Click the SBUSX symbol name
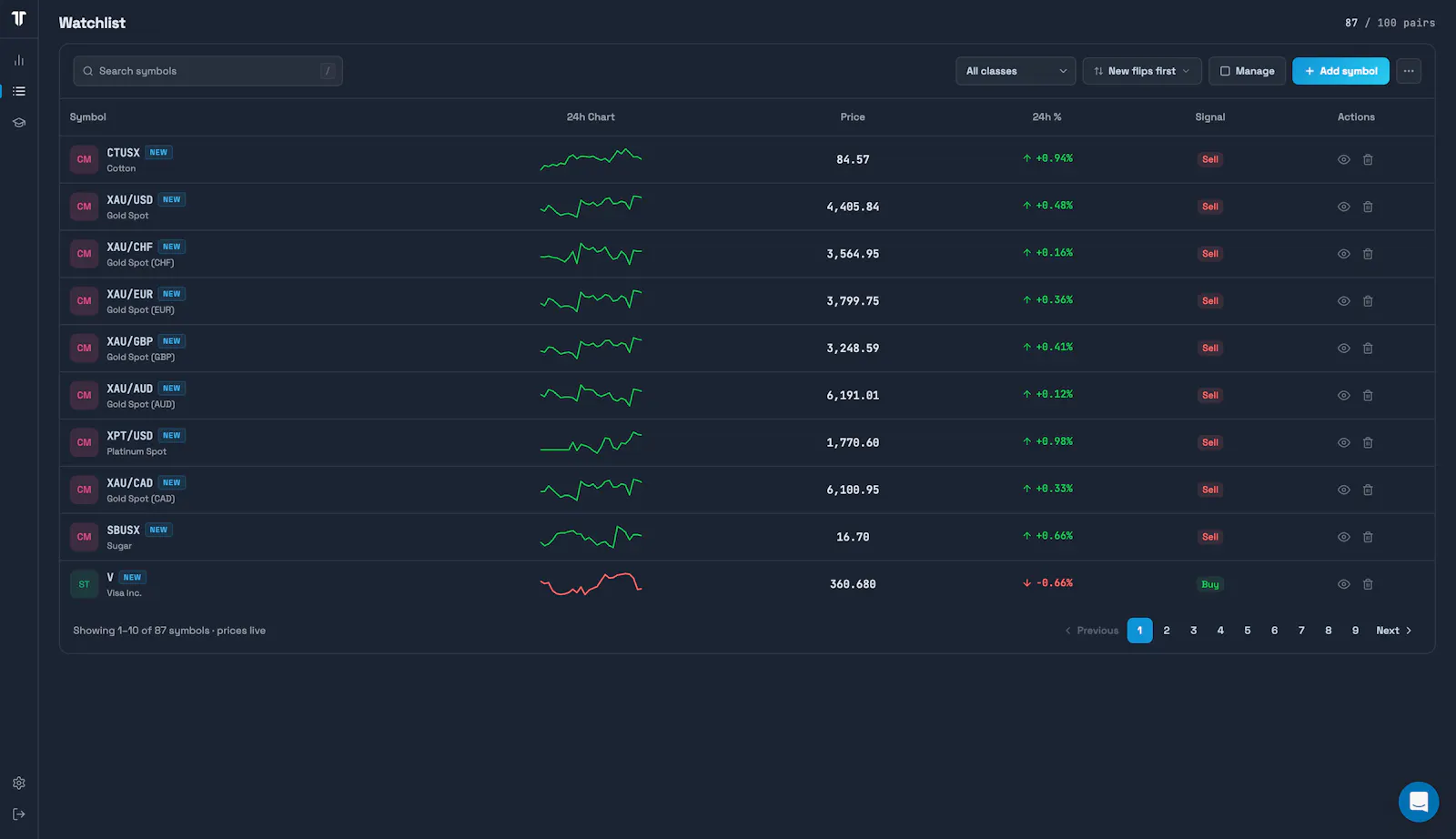Image resolution: width=1456 pixels, height=839 pixels. pyautogui.click(x=124, y=531)
